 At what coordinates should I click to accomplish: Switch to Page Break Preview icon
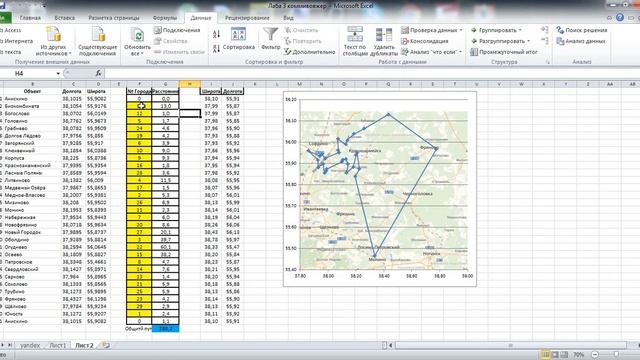tap(564, 355)
